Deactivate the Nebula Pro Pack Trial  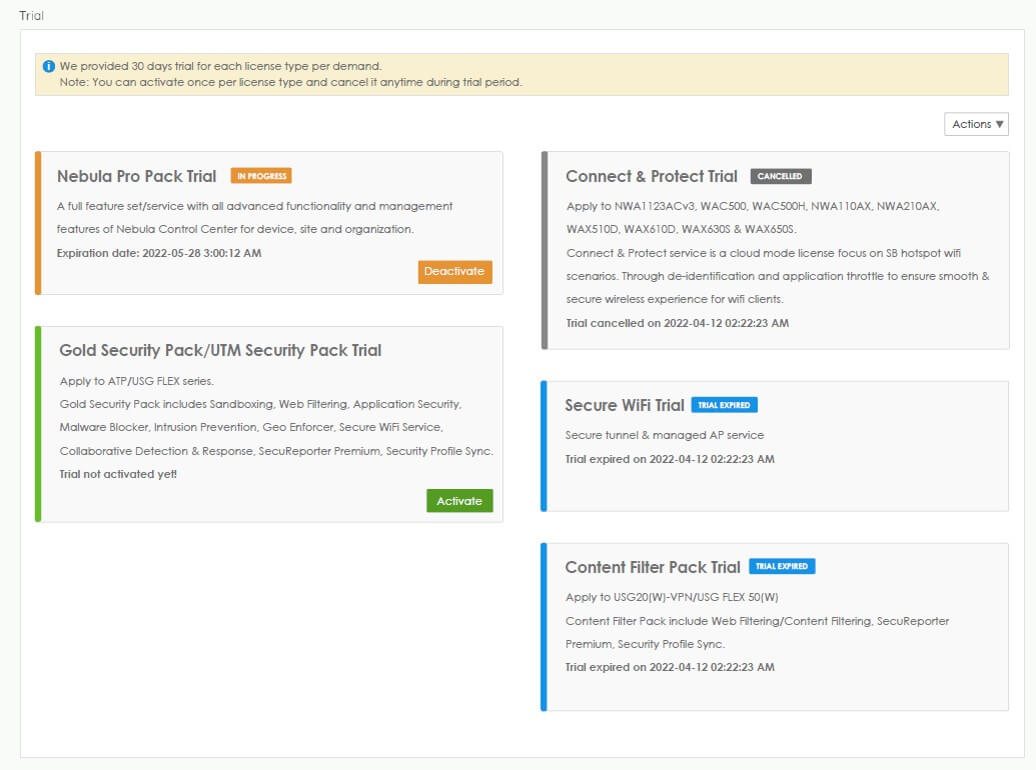click(x=455, y=272)
